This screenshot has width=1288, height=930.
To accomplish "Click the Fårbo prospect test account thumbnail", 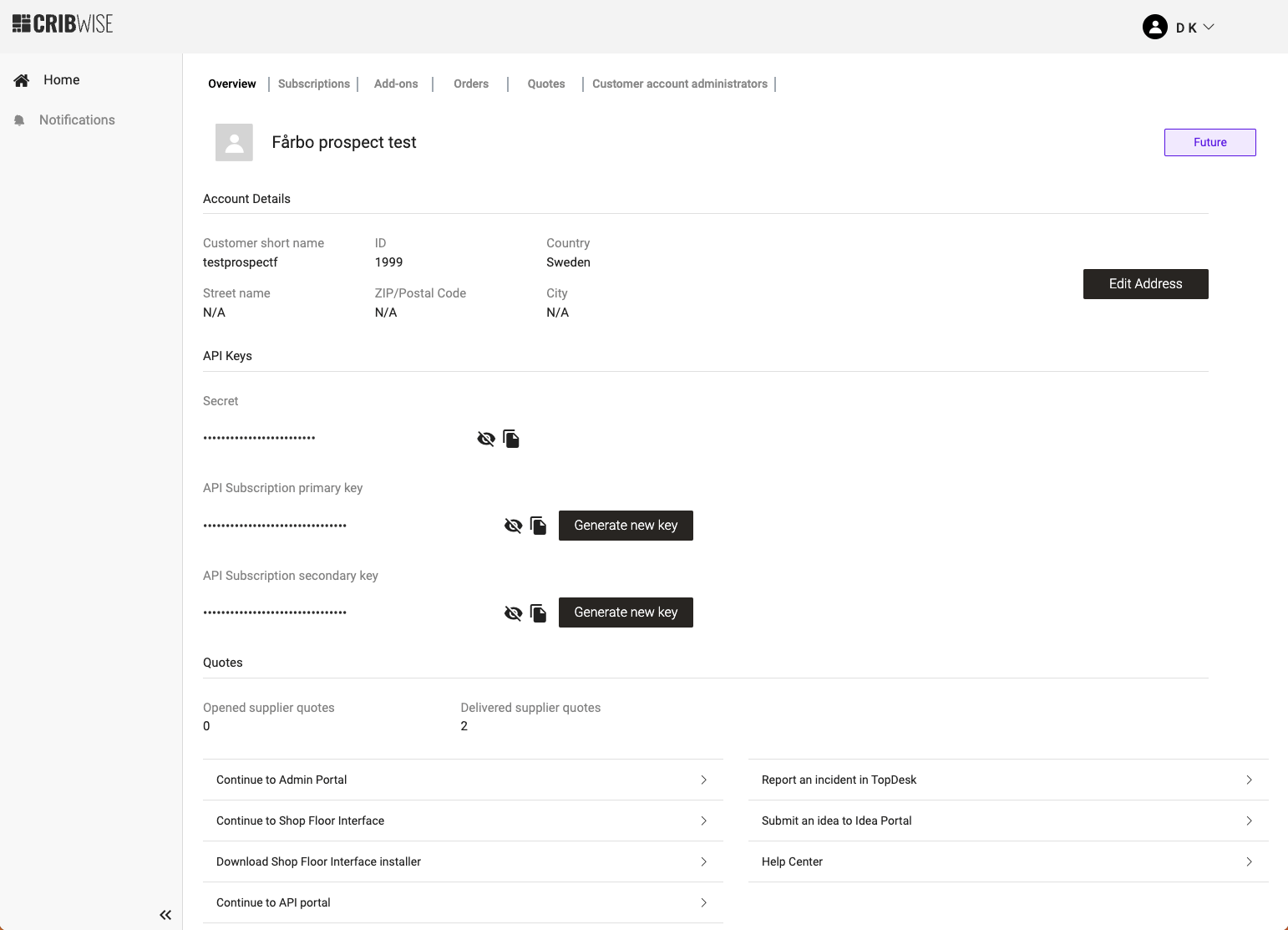I will [234, 142].
